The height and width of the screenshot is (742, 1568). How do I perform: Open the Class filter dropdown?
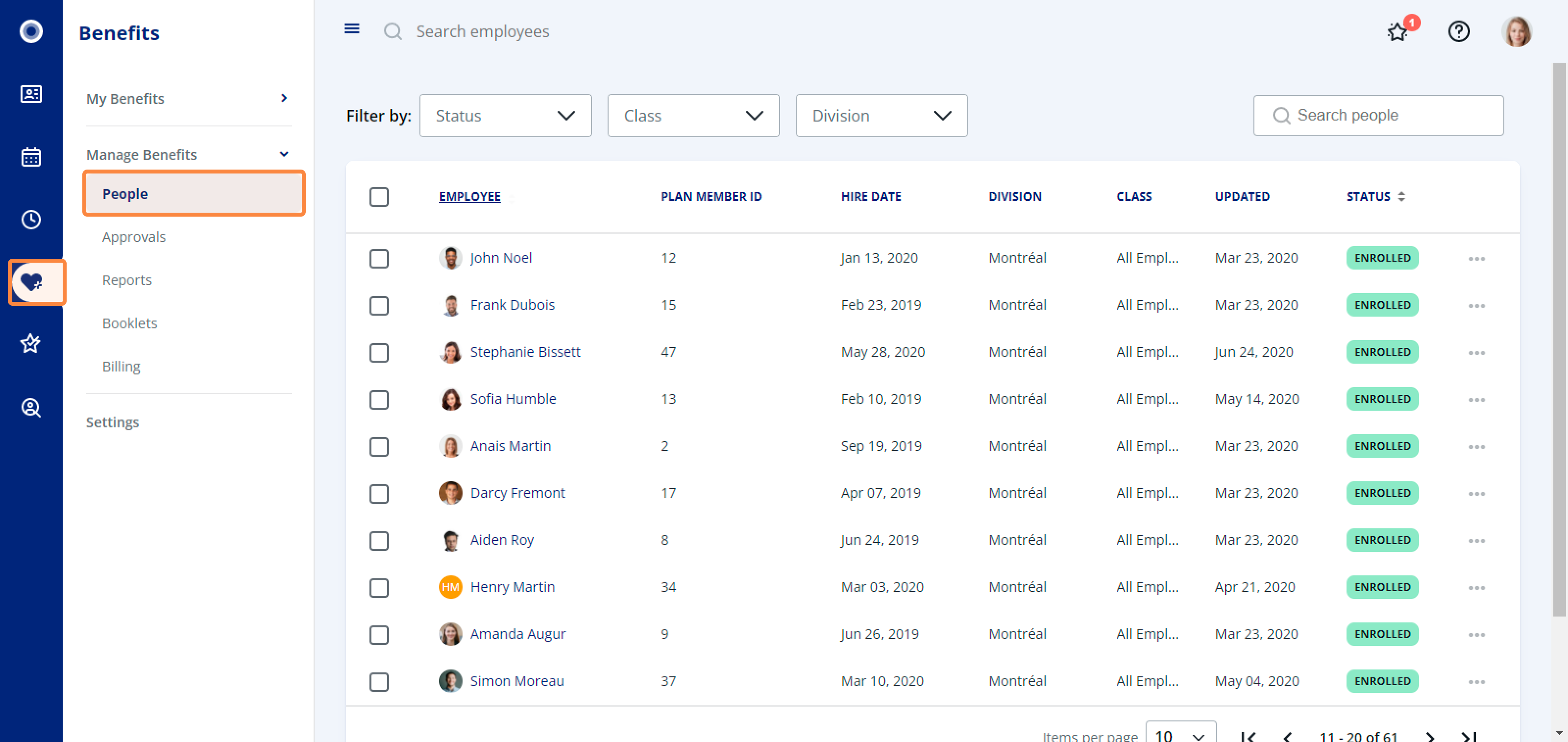tap(693, 116)
